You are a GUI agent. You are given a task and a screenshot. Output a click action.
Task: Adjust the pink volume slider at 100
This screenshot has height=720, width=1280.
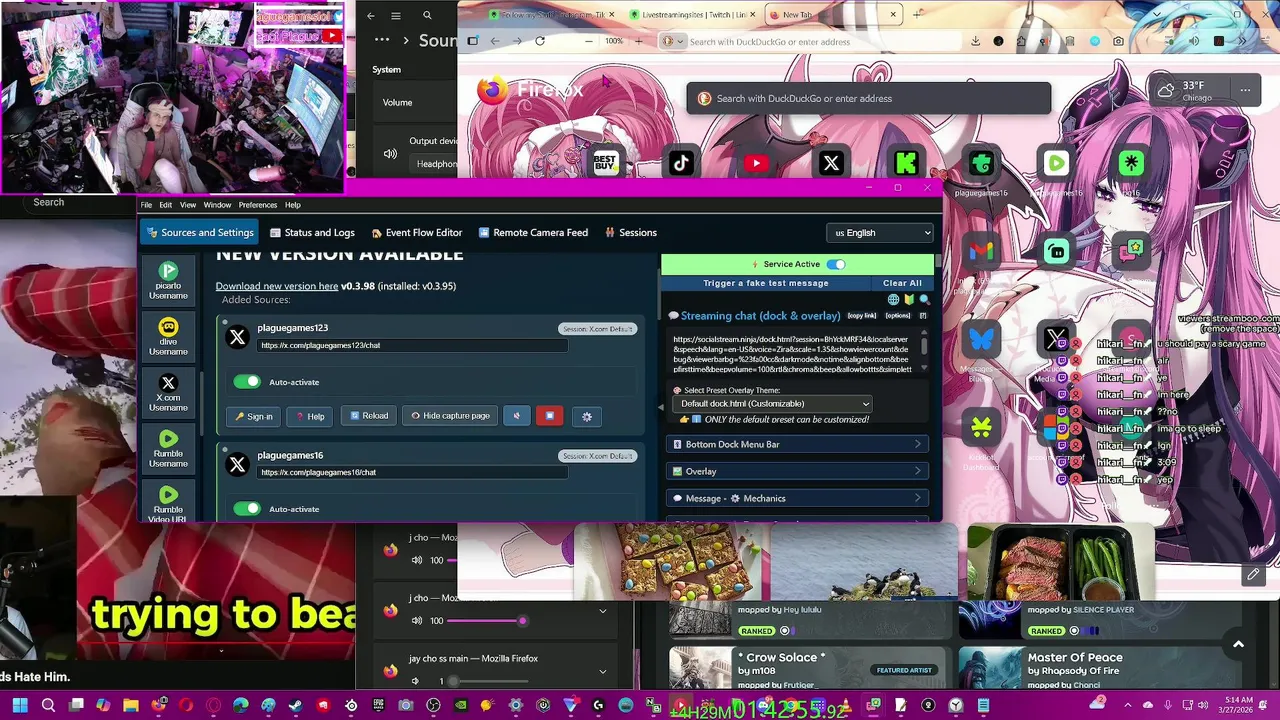click(486, 621)
